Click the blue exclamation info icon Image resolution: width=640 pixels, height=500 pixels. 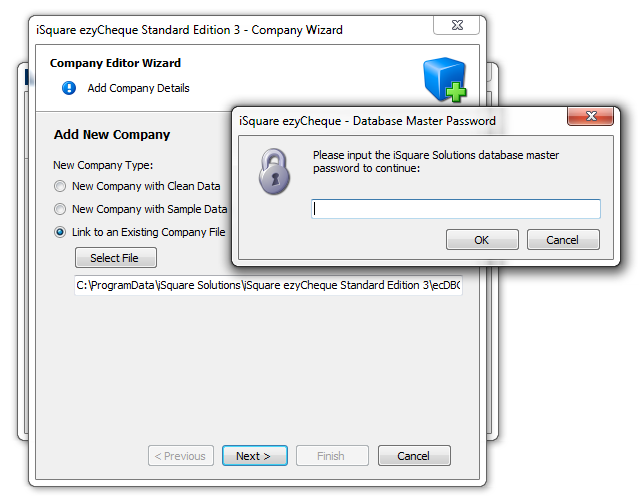pos(69,88)
